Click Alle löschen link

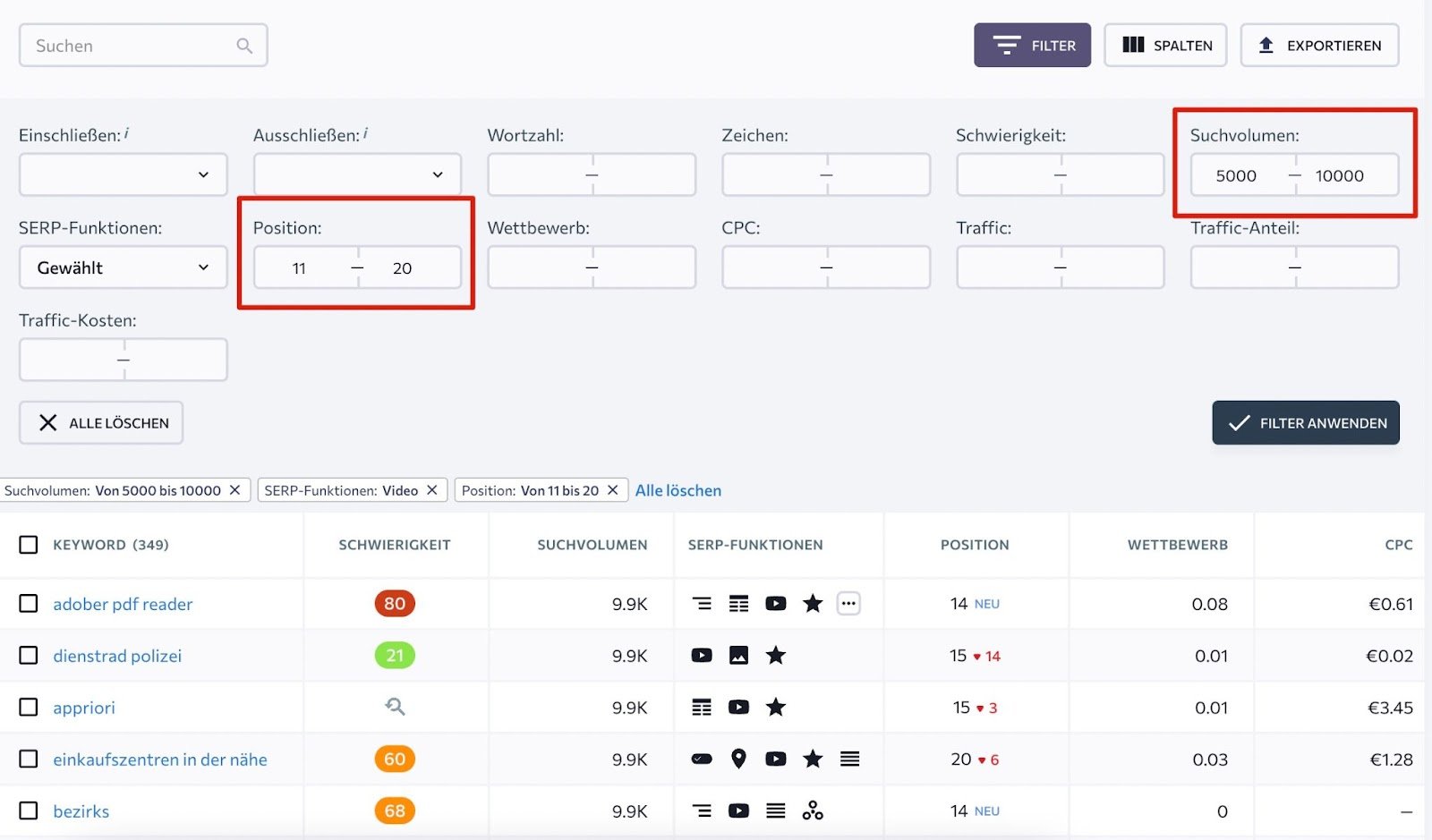(678, 490)
